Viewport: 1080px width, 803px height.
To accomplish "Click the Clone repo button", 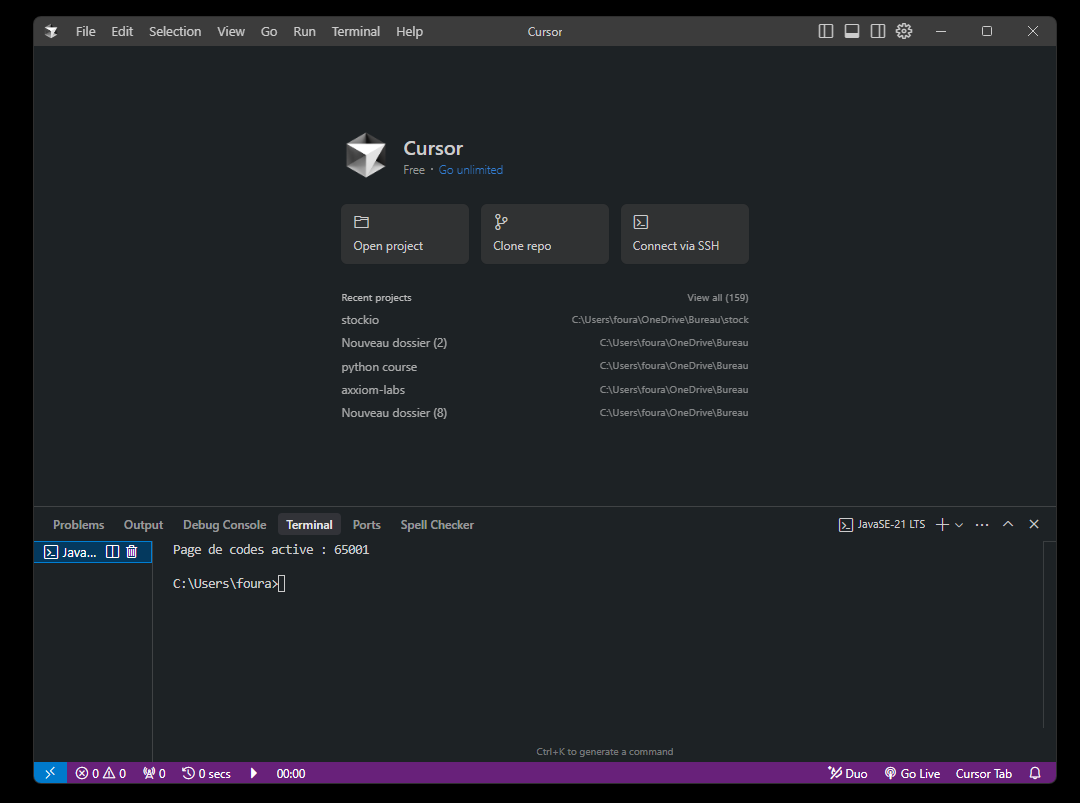I will (545, 233).
